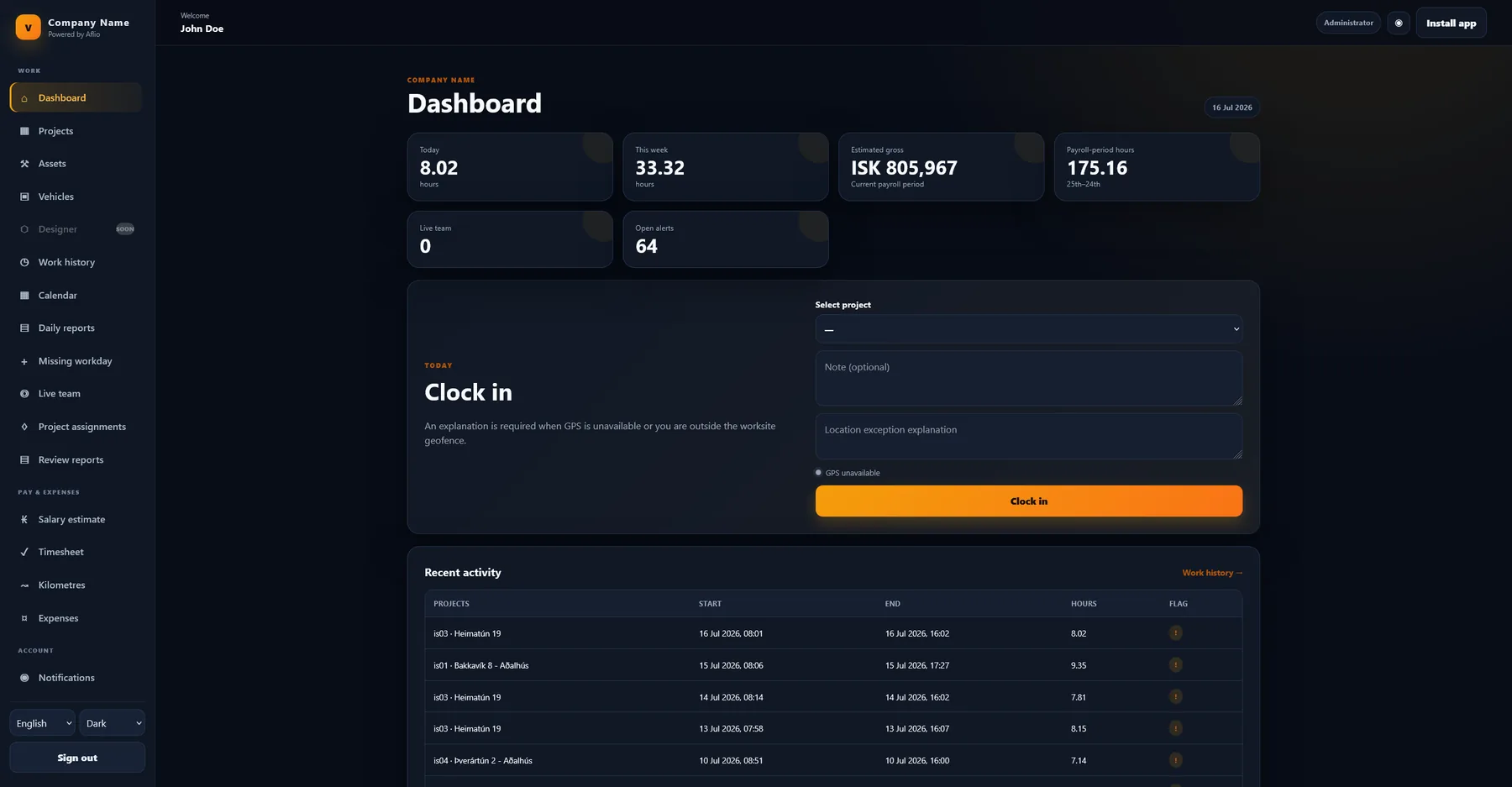Click the START column header

coord(710,604)
